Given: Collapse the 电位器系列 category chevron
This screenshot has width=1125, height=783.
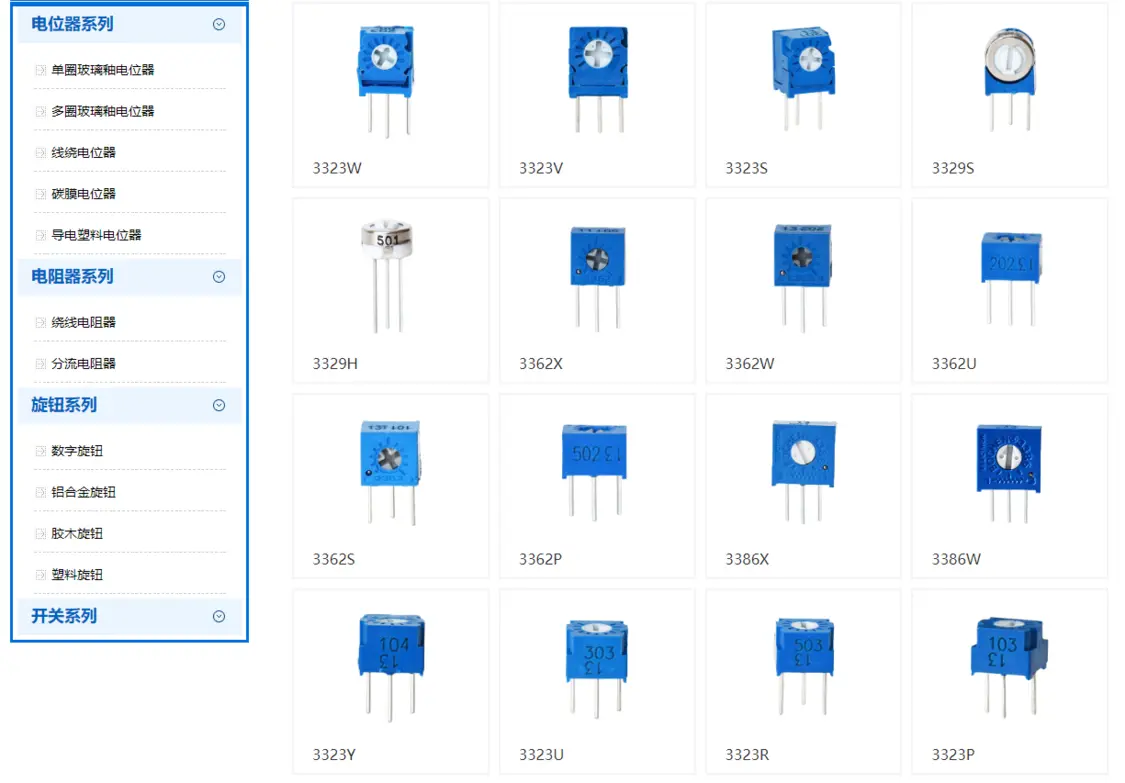Looking at the screenshot, I should tap(219, 25).
